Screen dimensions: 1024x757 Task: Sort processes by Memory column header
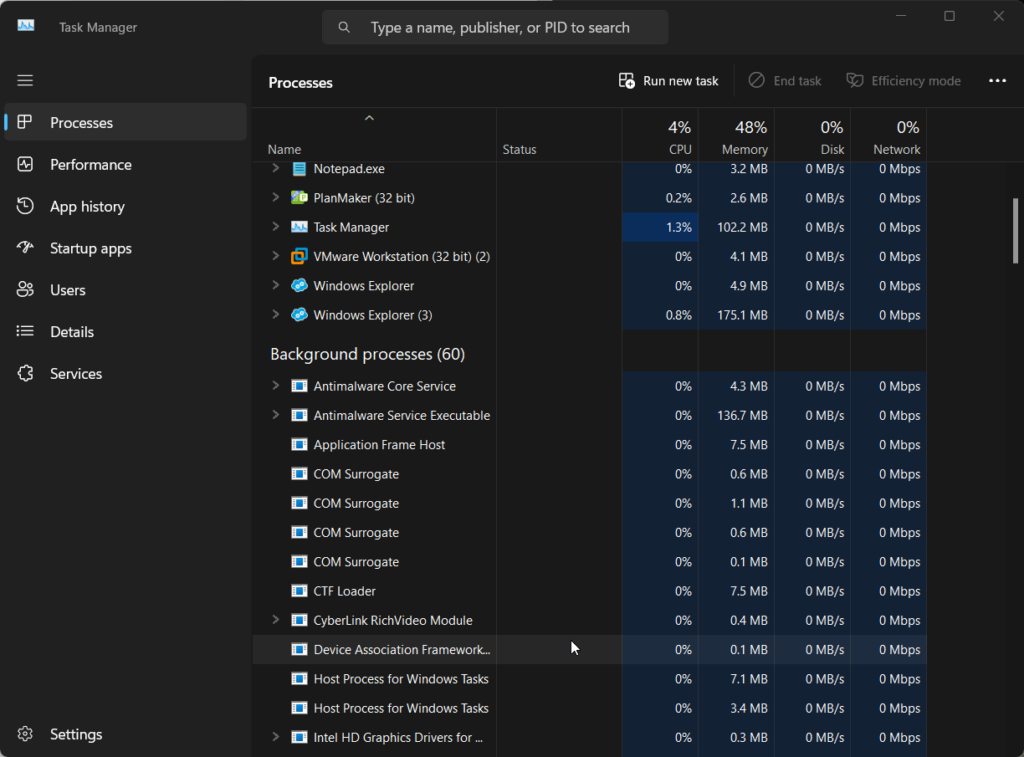744,138
